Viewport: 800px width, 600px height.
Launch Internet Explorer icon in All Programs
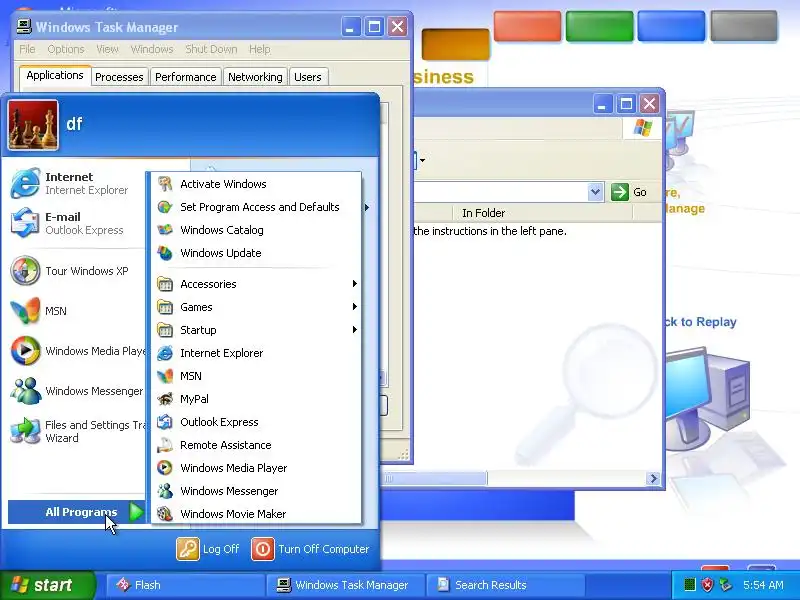point(165,353)
